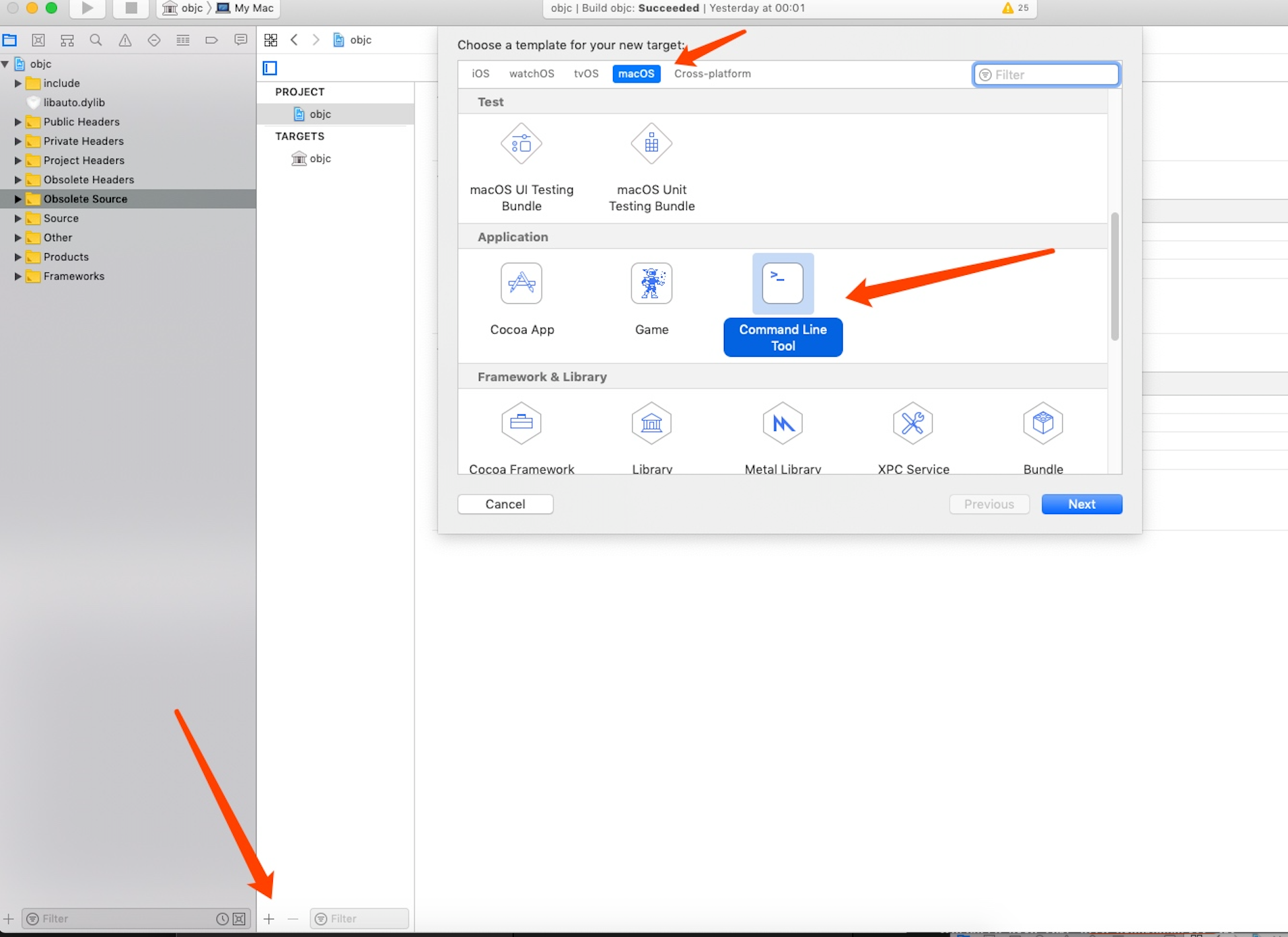Toggle source-control status filter icon
Screen dimensions: 1288x937
[239, 918]
